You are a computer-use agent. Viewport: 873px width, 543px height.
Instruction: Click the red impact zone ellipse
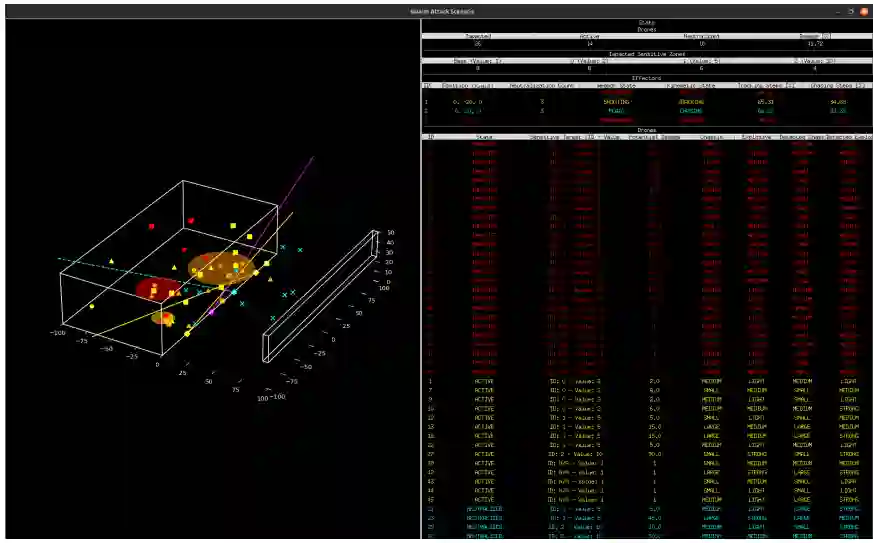coord(158,289)
